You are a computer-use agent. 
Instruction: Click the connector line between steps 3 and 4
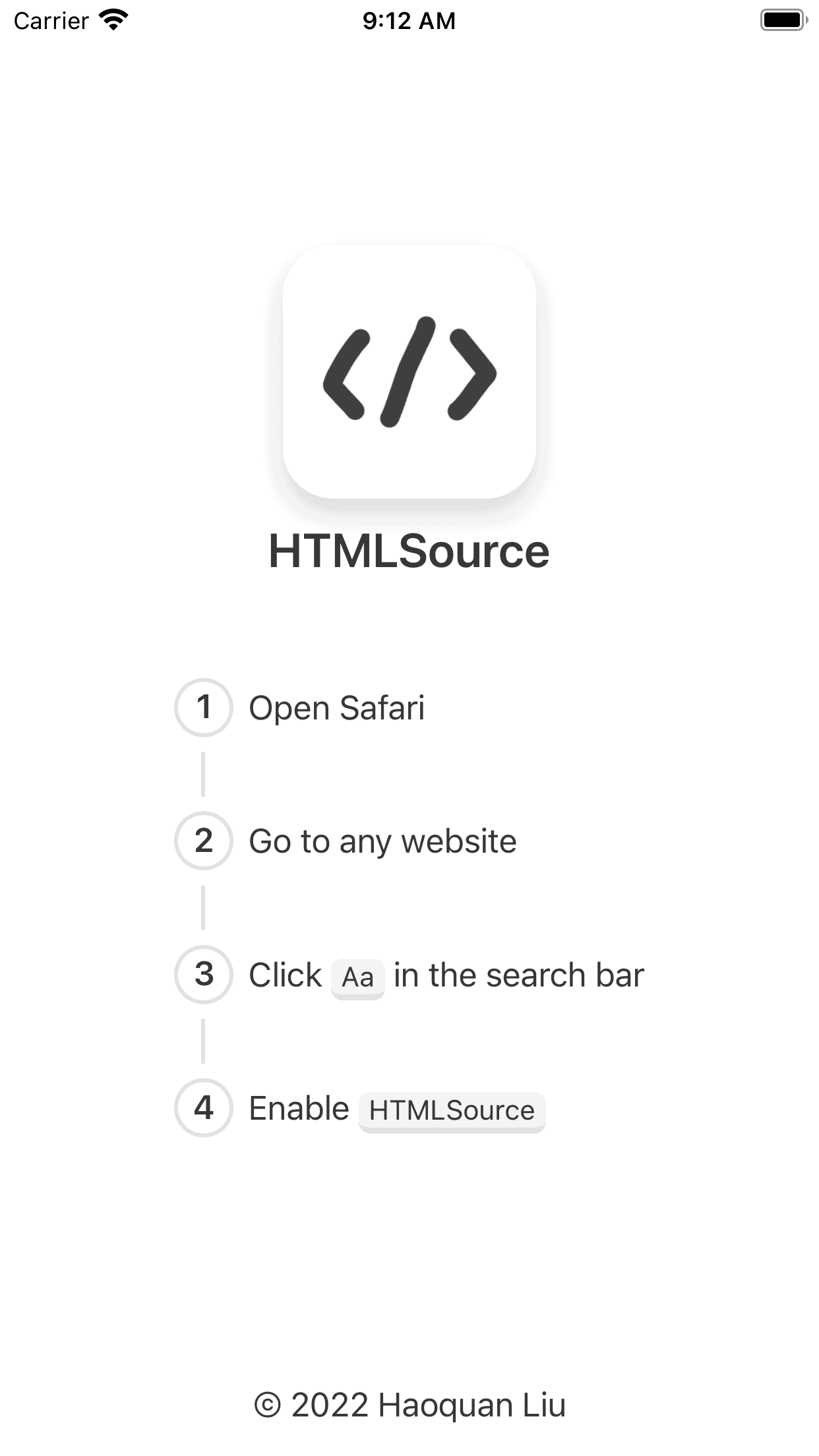coord(203,1041)
